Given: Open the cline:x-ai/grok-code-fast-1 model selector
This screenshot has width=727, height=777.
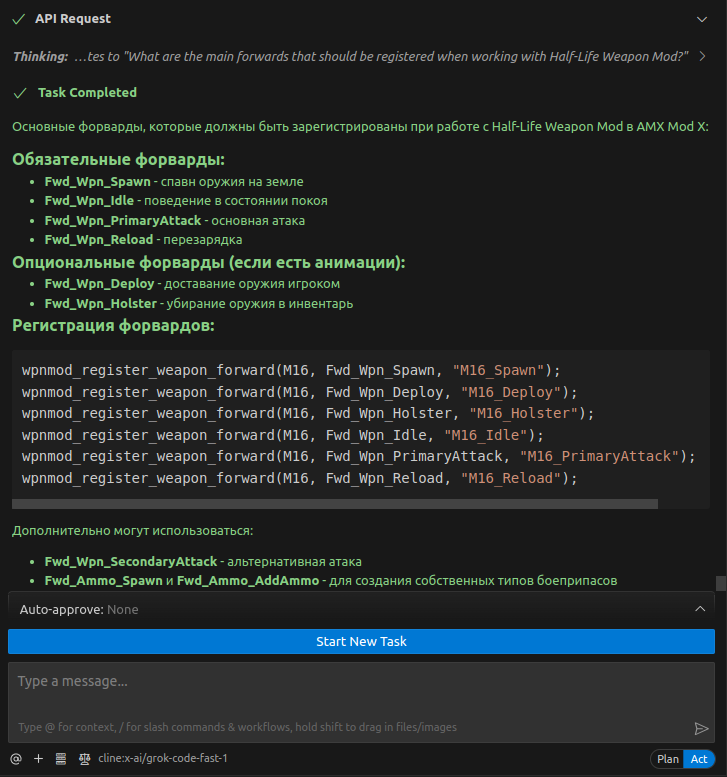Looking at the screenshot, I should [163, 758].
